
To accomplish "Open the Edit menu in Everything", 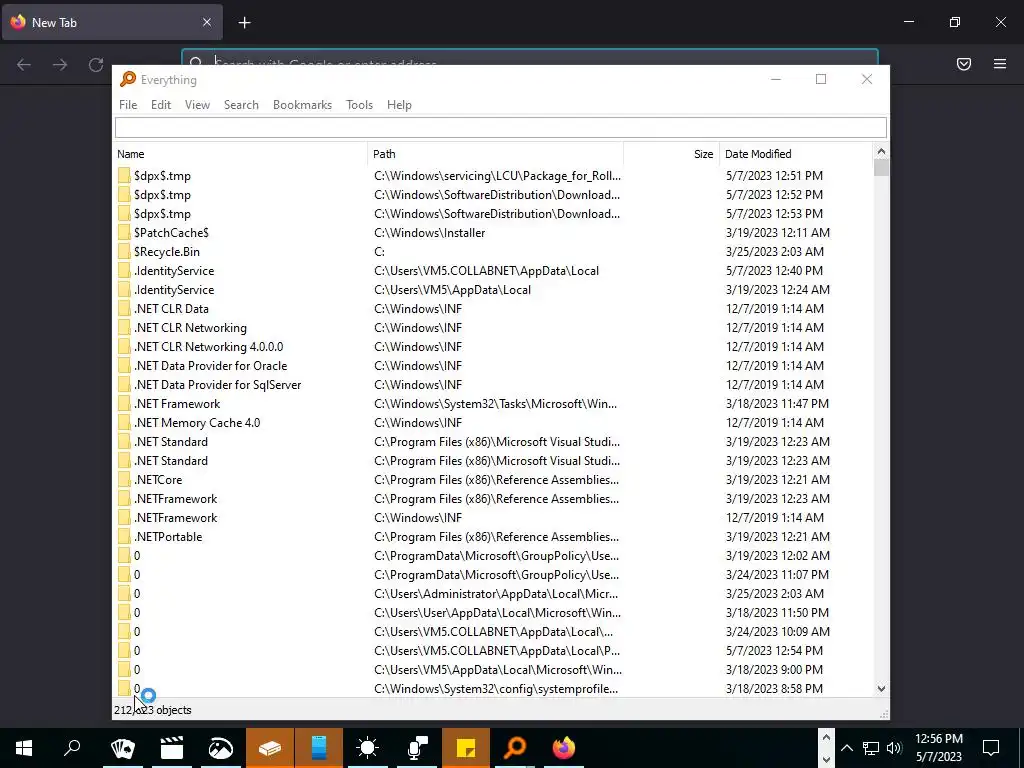I will point(161,104).
